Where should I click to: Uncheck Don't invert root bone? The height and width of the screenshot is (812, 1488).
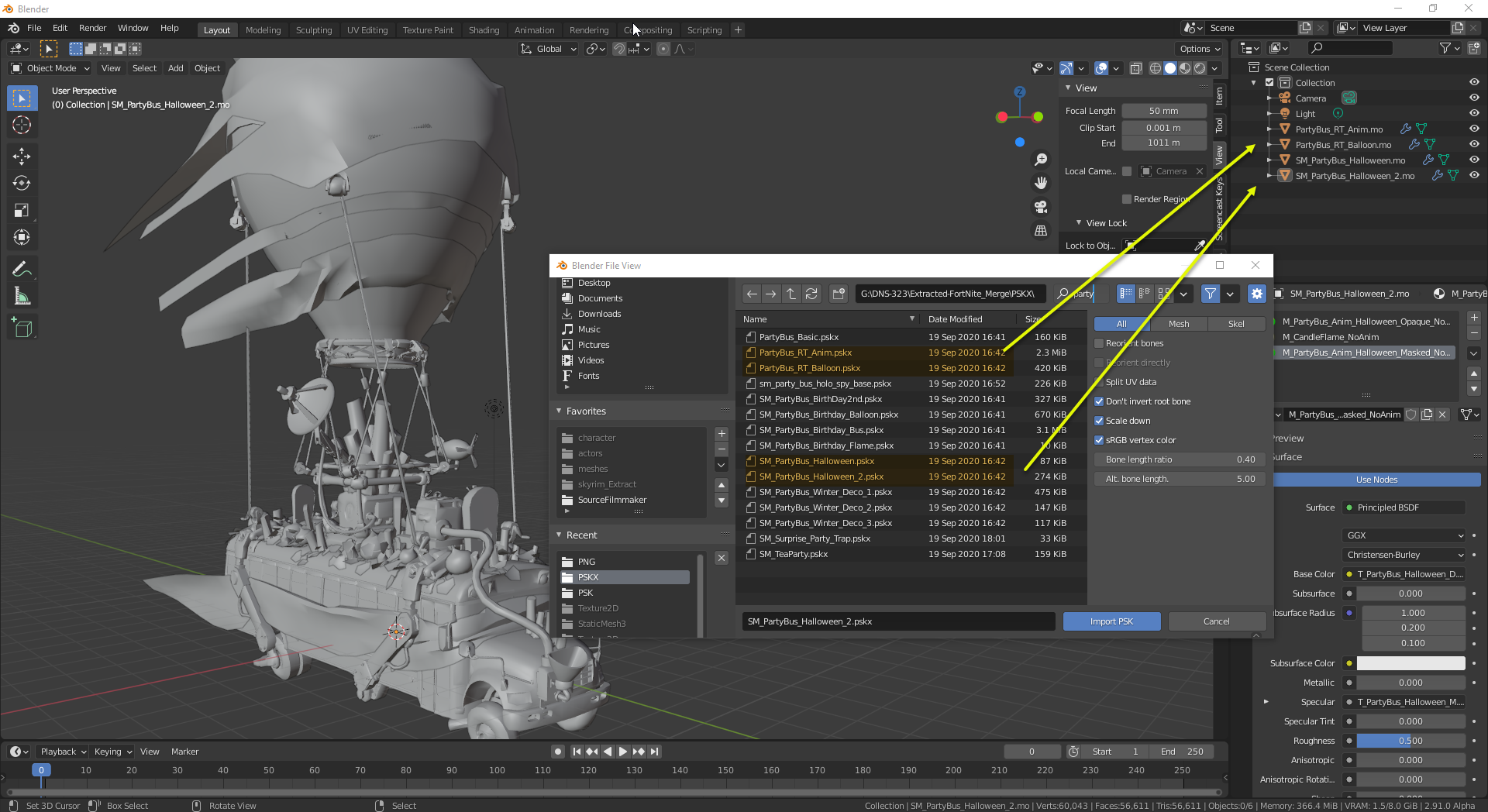(1099, 401)
